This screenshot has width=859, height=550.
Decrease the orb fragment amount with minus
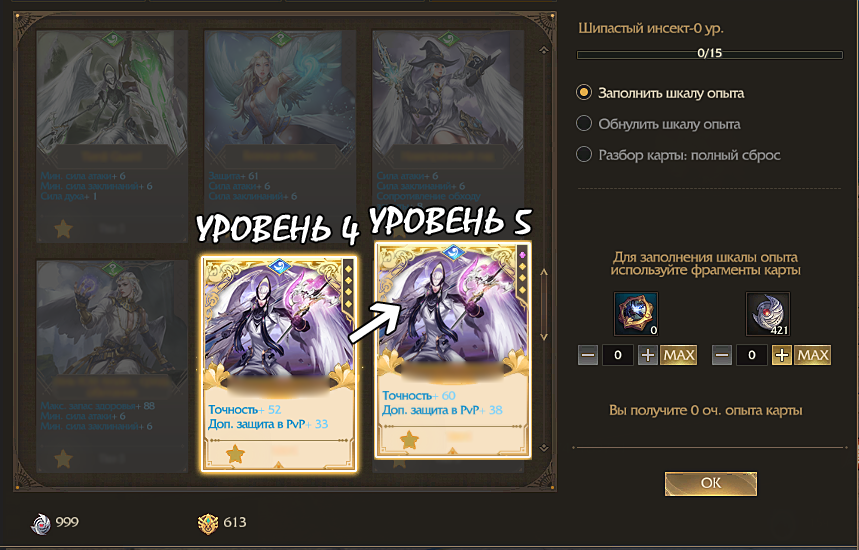coord(588,355)
